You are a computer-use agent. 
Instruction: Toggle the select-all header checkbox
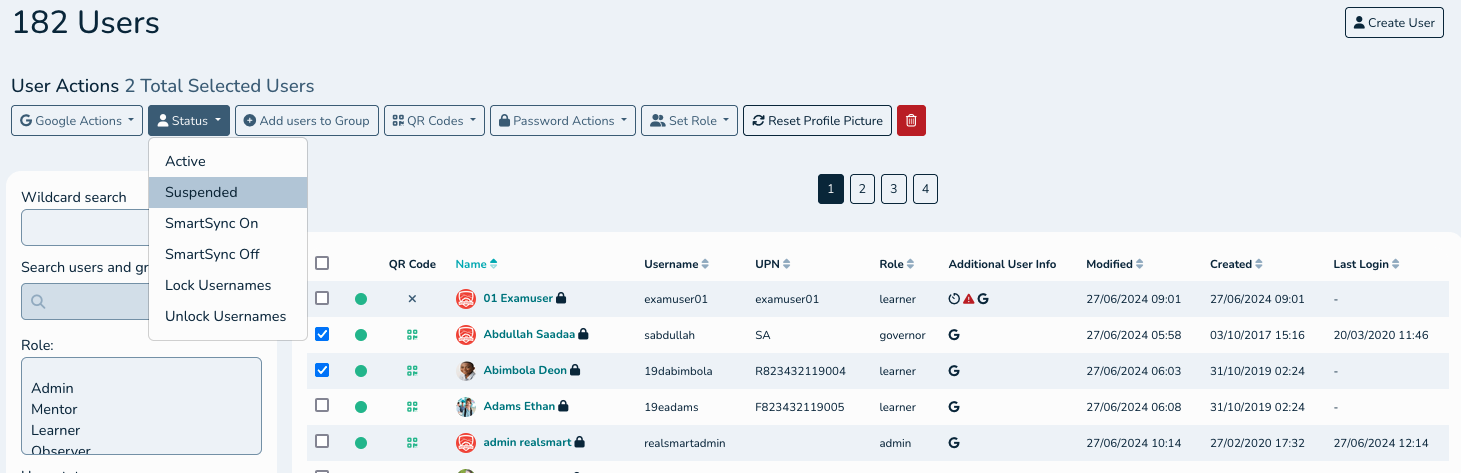[x=322, y=263]
